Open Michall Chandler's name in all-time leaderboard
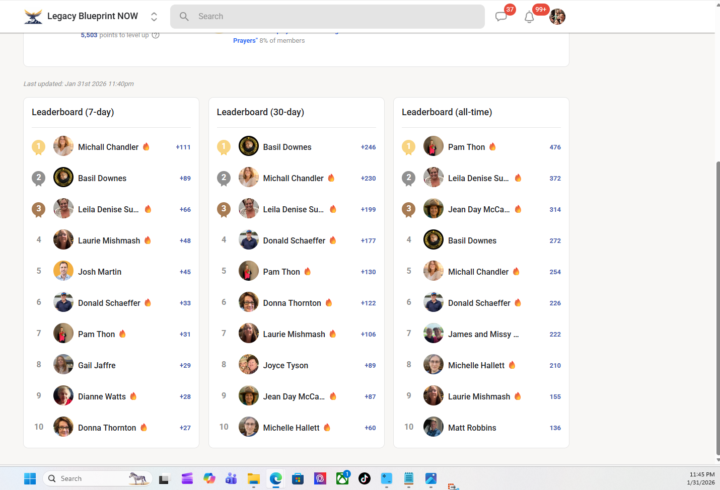The height and width of the screenshot is (490, 720). coord(478,272)
